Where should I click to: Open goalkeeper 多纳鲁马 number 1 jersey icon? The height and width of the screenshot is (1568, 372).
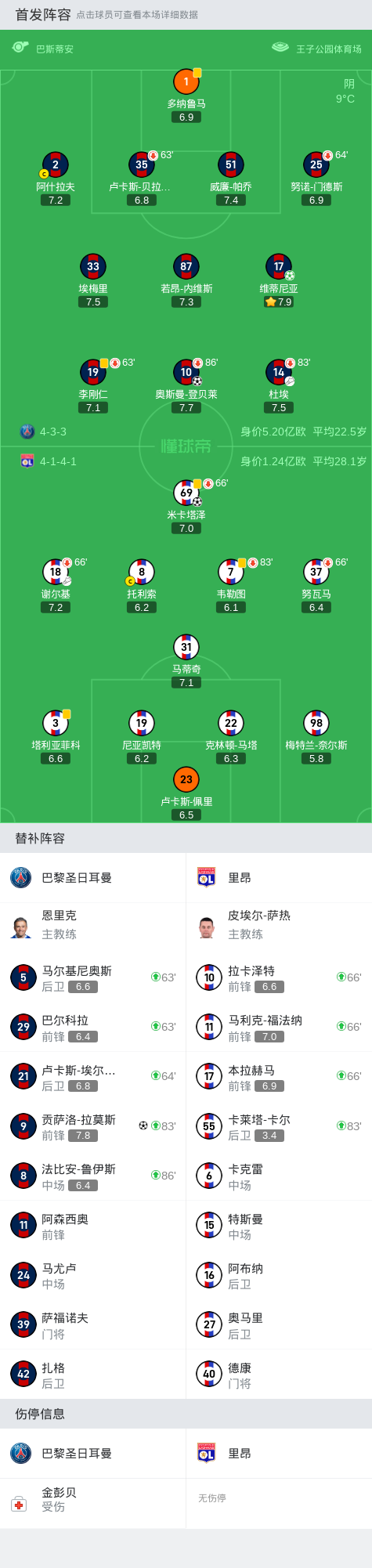(186, 81)
